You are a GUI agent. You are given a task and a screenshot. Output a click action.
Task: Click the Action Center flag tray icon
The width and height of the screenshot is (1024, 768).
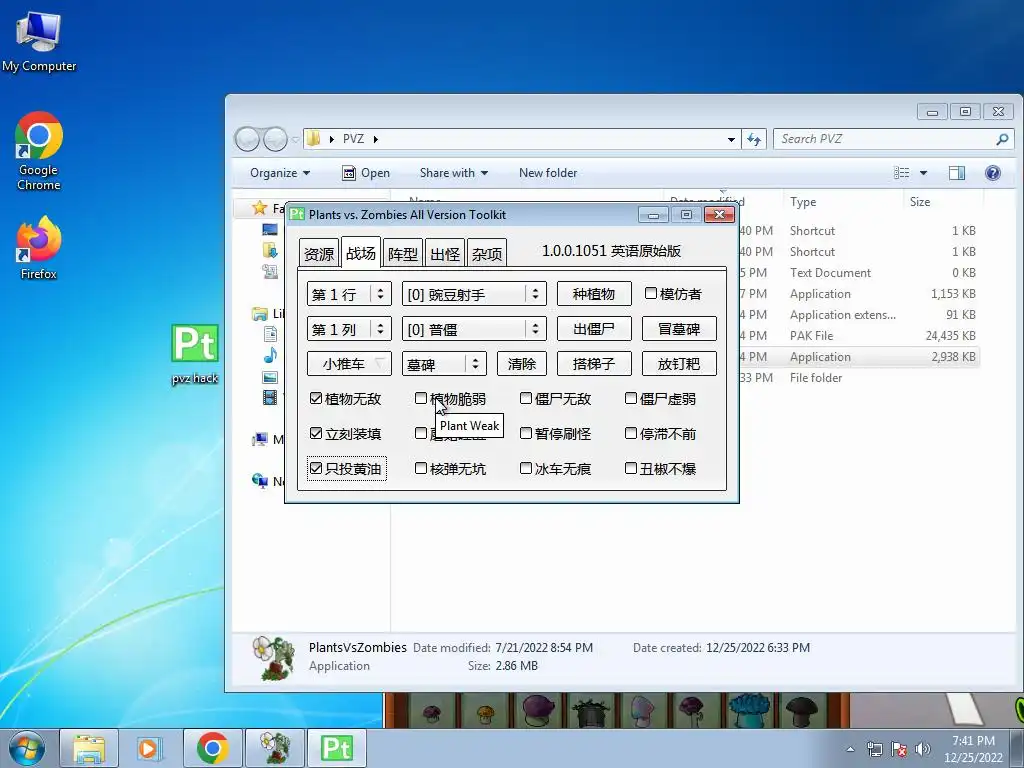point(899,748)
